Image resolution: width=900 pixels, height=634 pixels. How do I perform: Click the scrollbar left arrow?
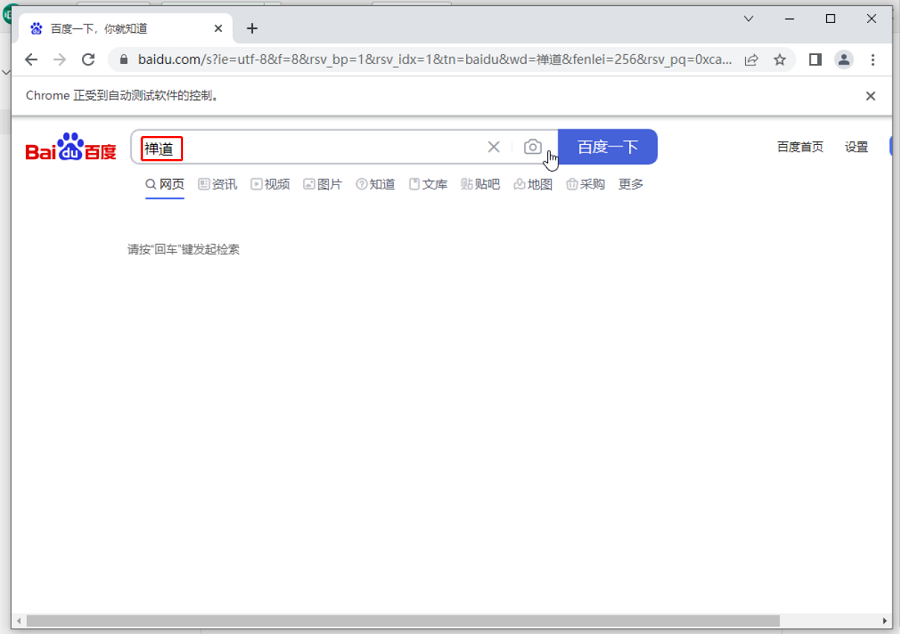[19, 621]
